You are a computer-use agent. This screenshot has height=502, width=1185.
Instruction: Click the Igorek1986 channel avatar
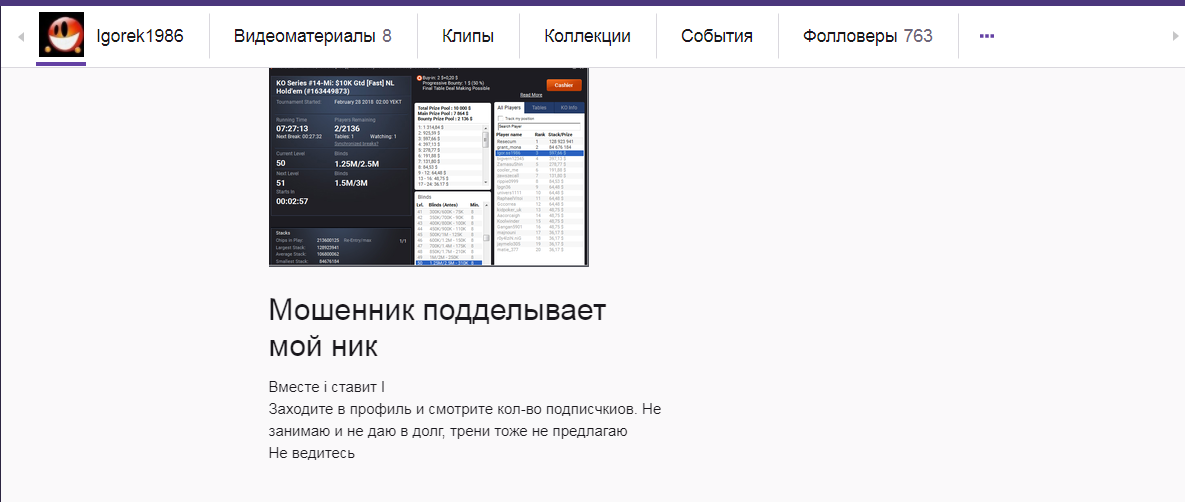[61, 35]
